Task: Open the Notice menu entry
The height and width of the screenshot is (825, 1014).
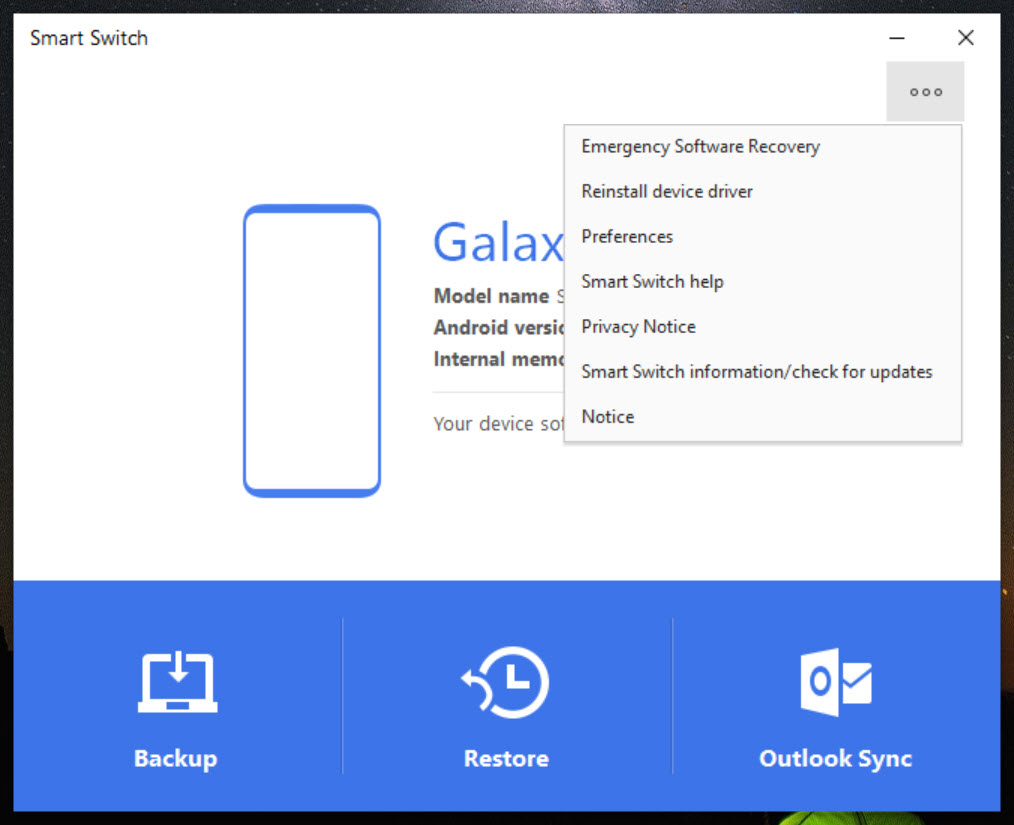Action: pyautogui.click(x=762, y=417)
